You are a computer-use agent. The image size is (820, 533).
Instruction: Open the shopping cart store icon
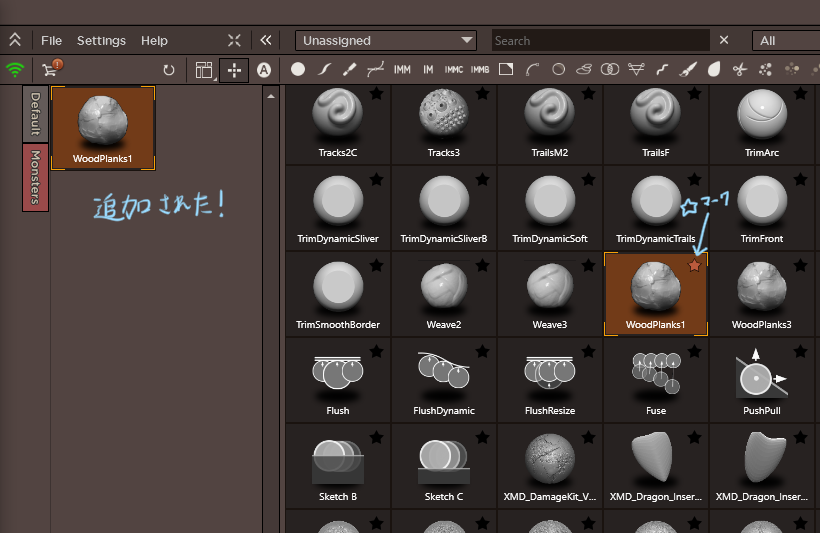52,69
